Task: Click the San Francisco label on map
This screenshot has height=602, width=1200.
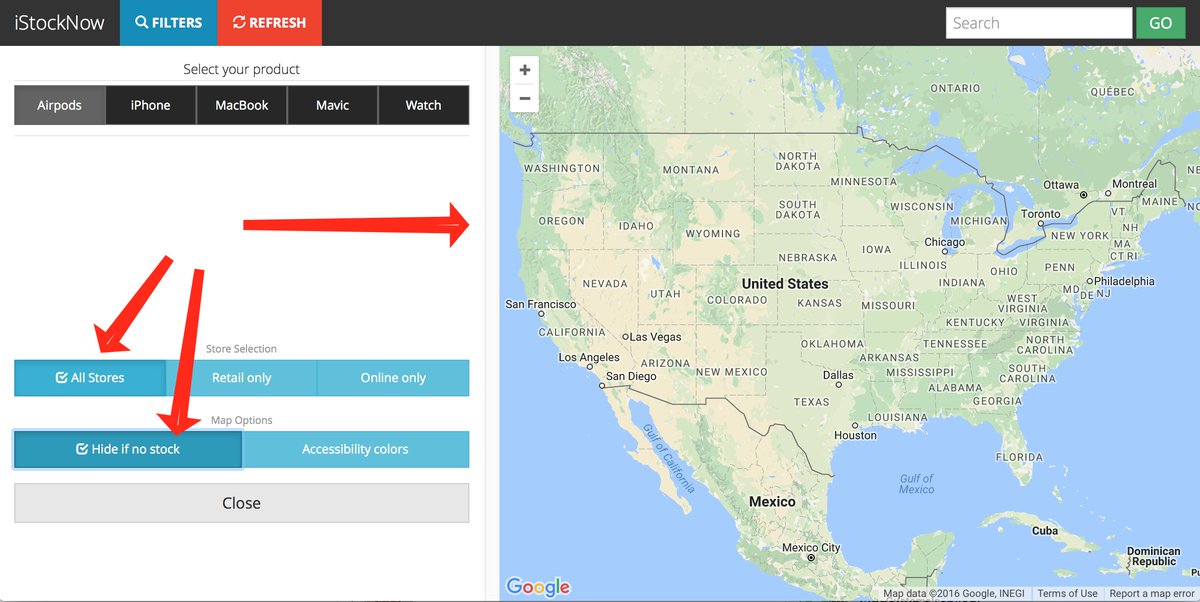Action: tap(541, 304)
